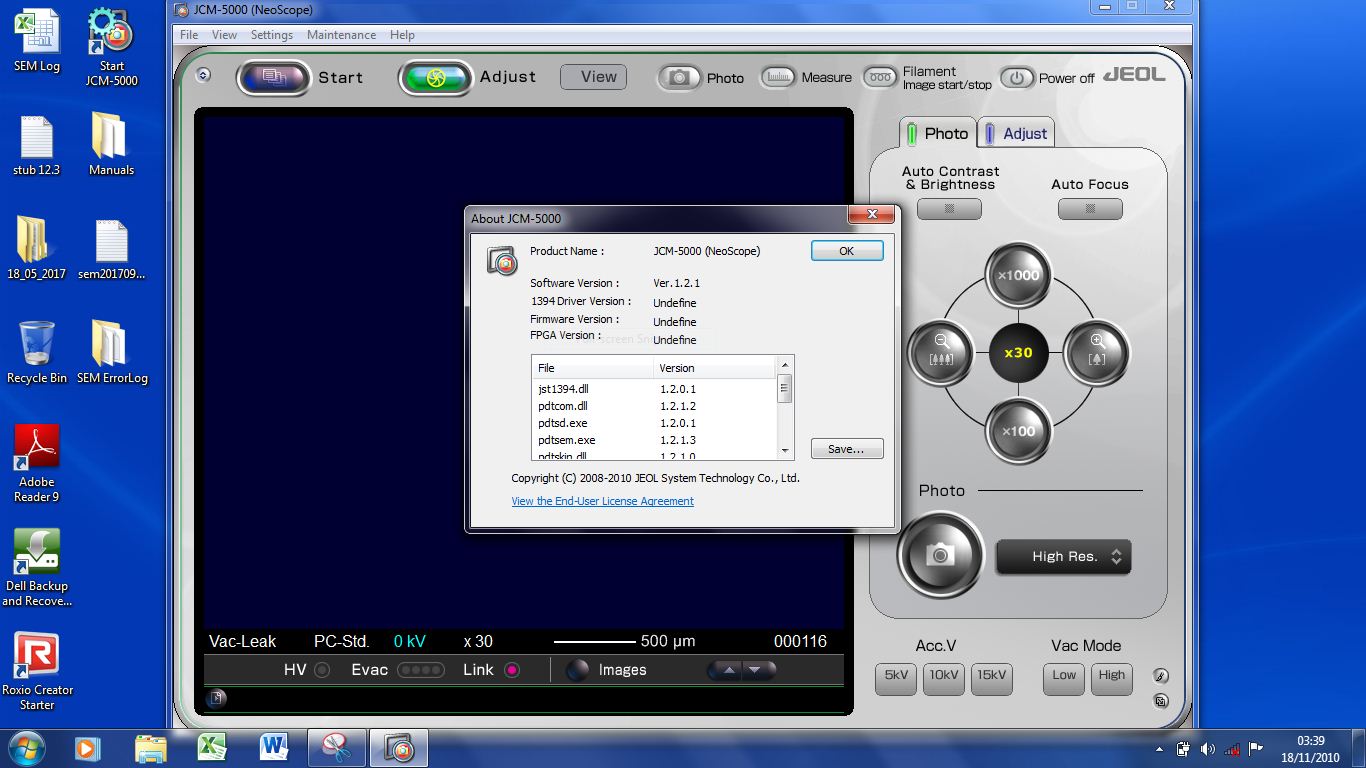Switch to the Photo tab in right panel

pyautogui.click(x=936, y=133)
